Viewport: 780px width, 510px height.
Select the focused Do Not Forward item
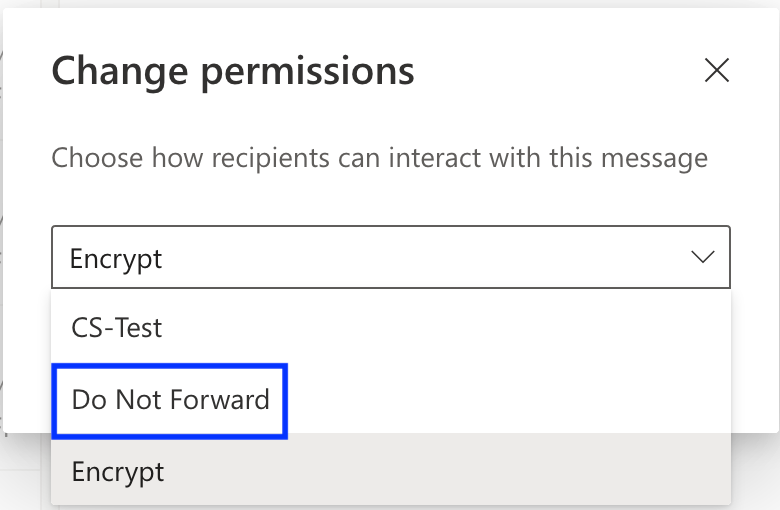(171, 400)
